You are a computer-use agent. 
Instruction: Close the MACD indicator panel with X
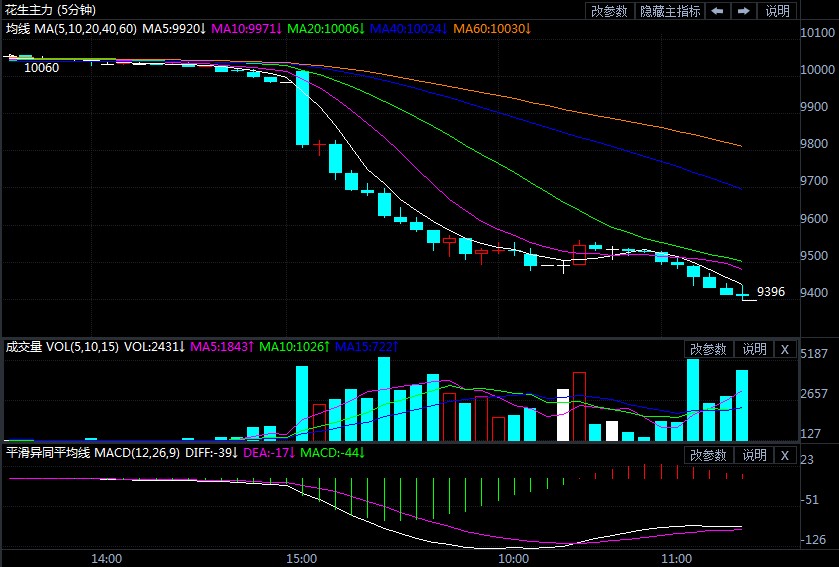click(784, 455)
